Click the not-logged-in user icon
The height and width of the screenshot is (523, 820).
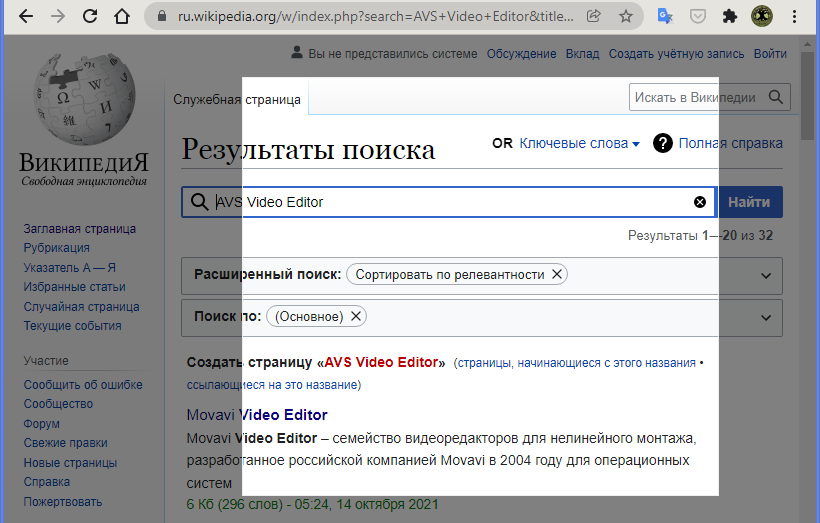297,52
